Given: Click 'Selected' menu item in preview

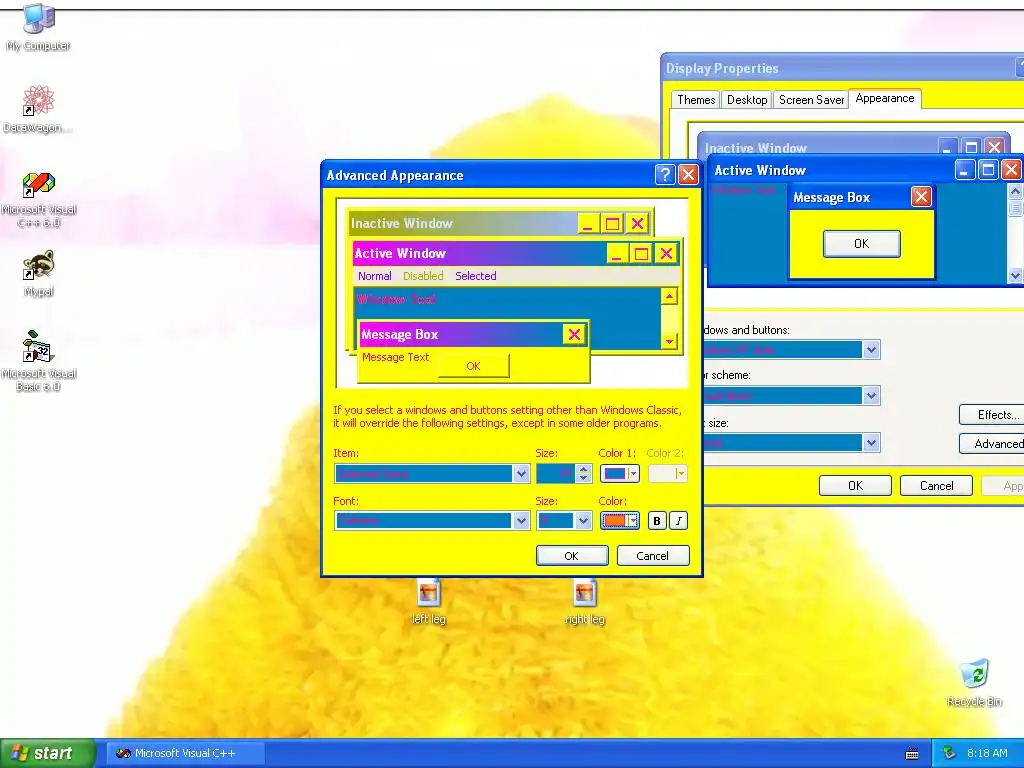Looking at the screenshot, I should point(475,276).
